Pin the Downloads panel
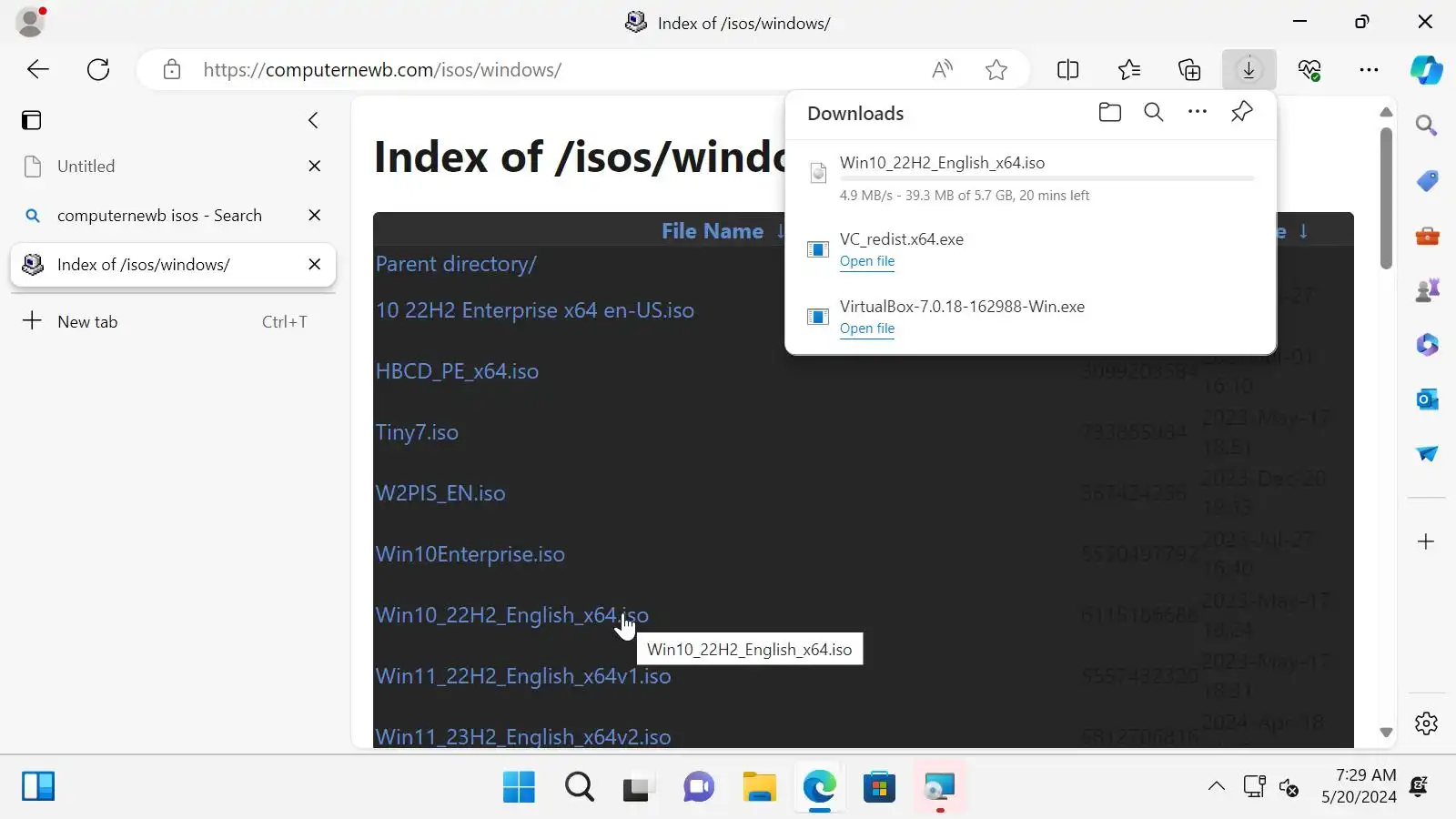 point(1242,112)
